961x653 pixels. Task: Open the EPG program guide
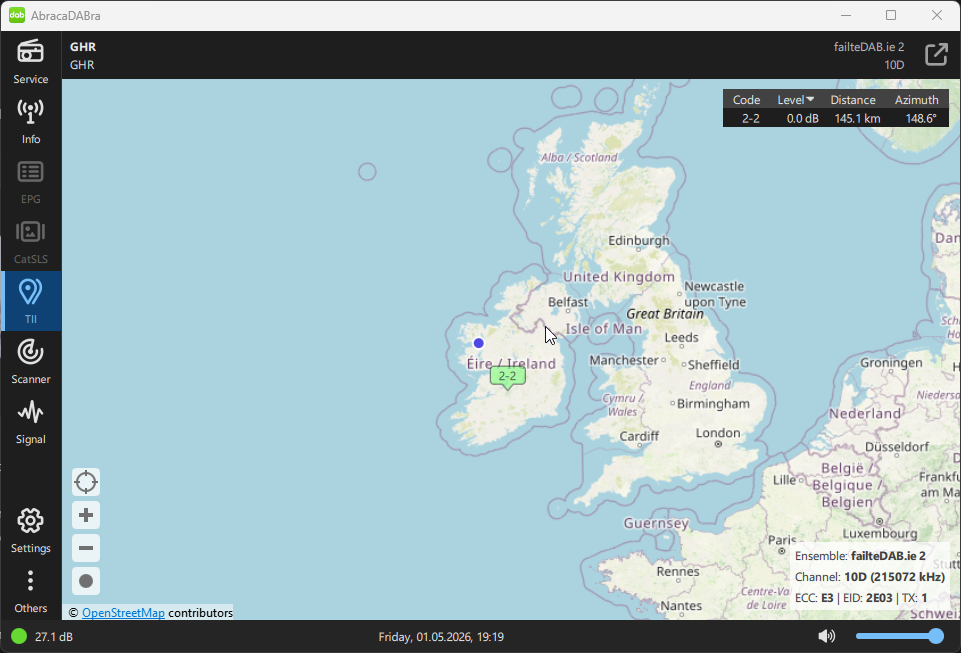(x=31, y=181)
